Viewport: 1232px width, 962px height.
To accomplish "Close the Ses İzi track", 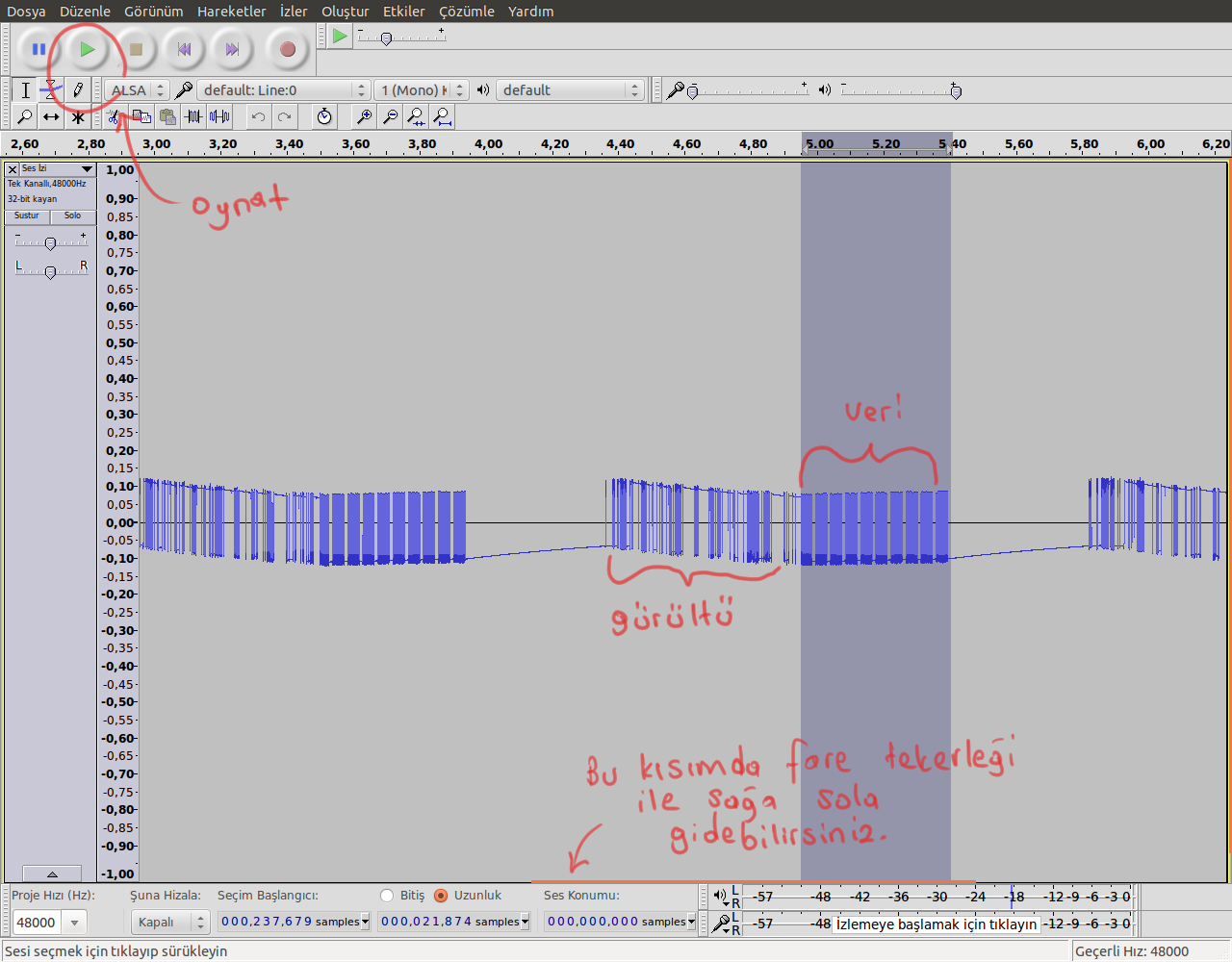I will (x=13, y=169).
